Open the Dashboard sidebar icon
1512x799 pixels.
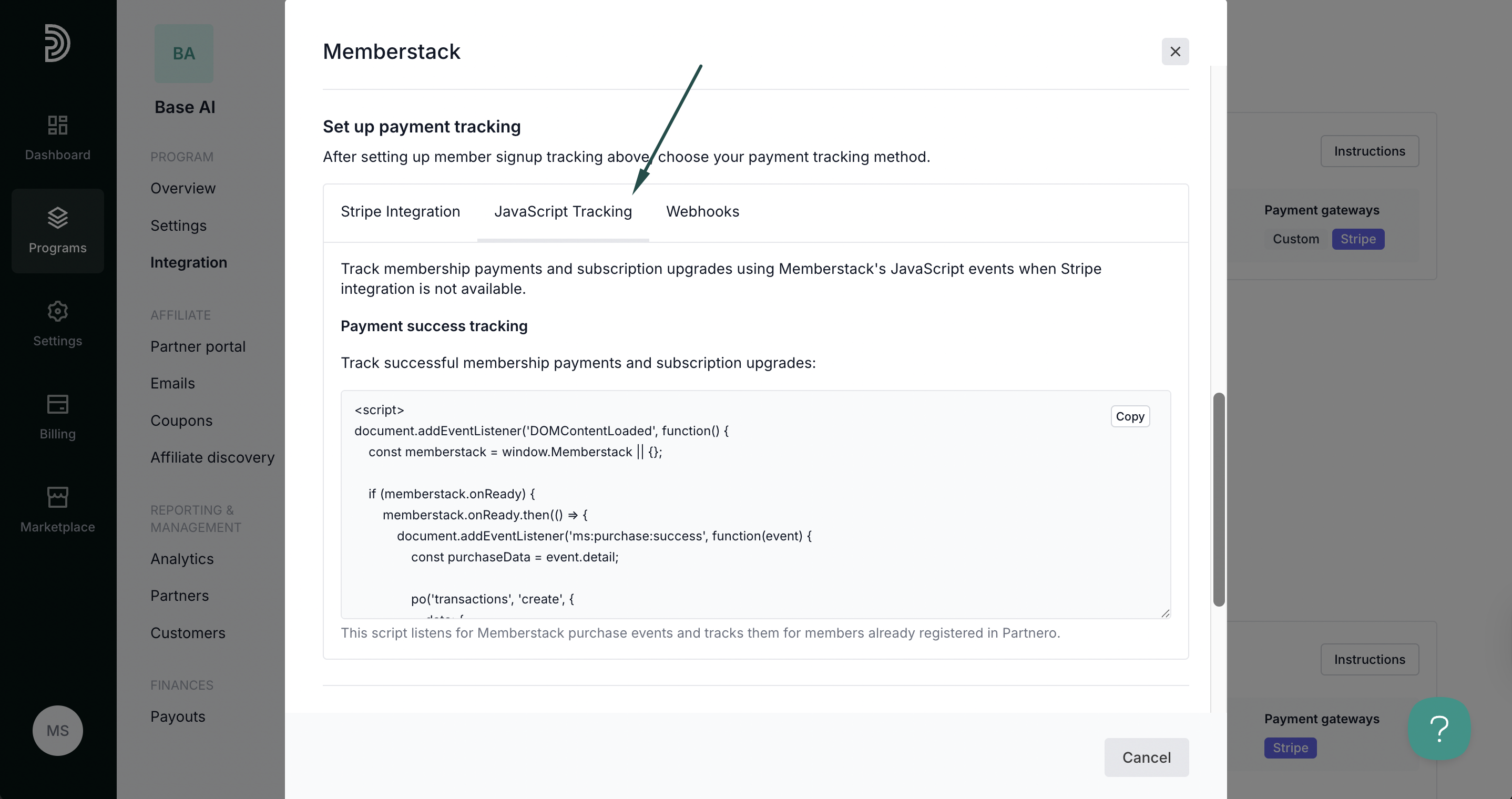click(57, 125)
